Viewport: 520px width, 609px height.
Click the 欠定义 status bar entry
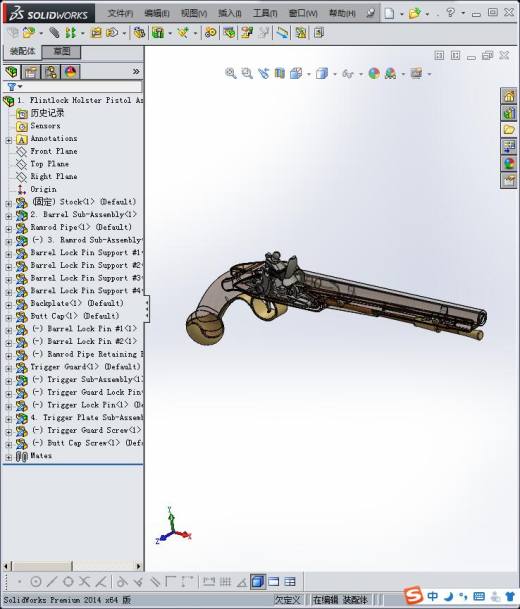point(287,600)
